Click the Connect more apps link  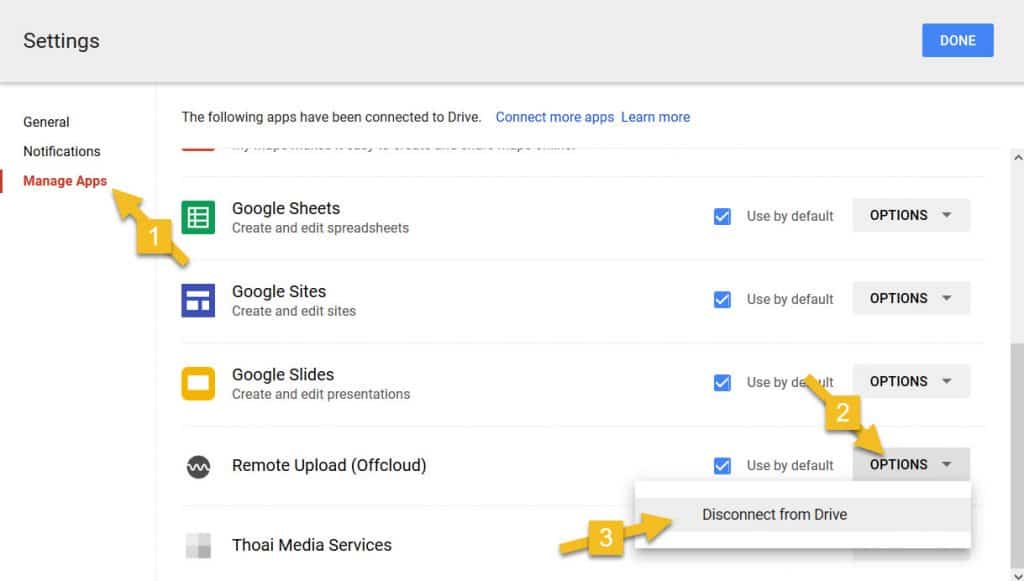click(555, 116)
